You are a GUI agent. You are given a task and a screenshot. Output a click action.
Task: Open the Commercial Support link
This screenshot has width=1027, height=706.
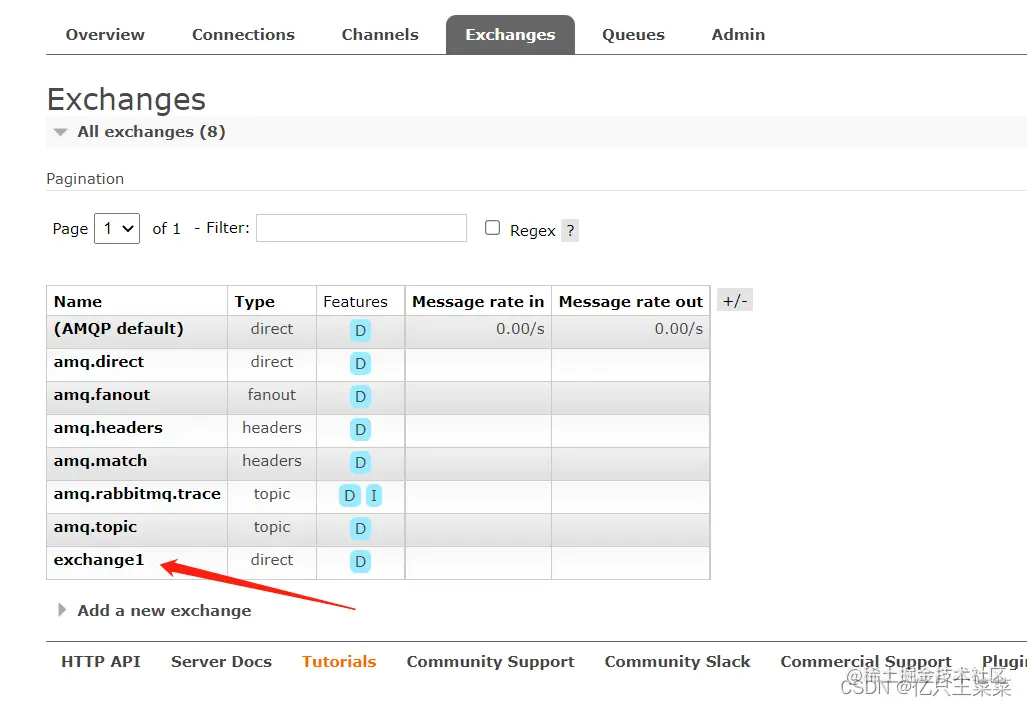[866, 661]
